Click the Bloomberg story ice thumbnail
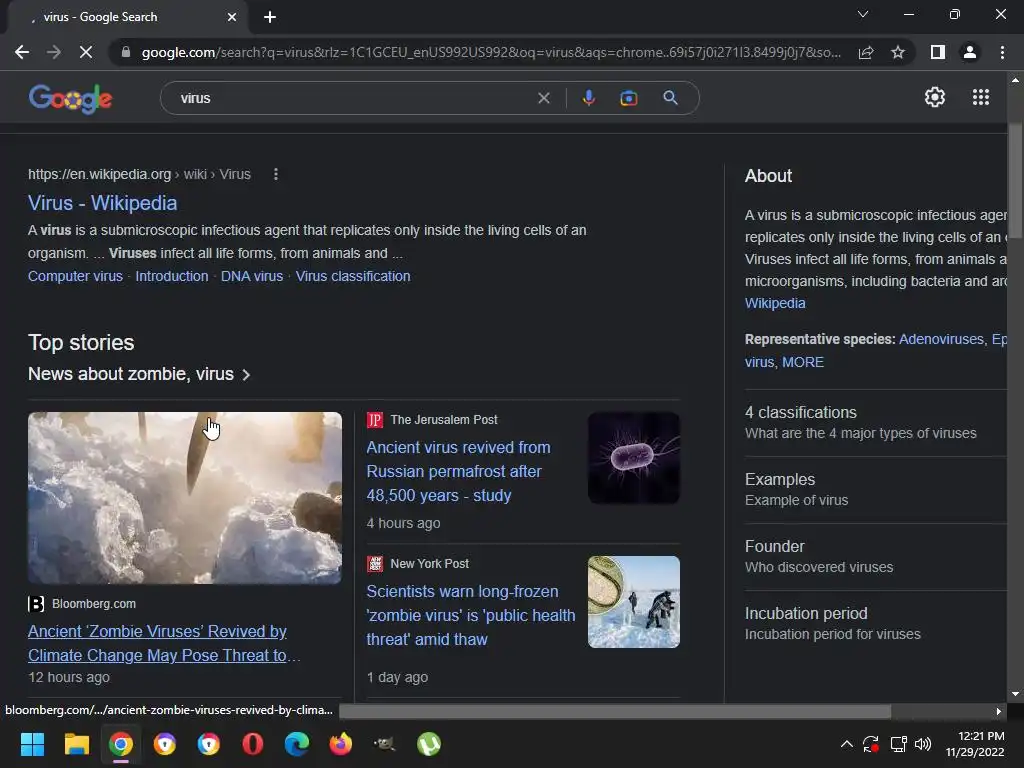The width and height of the screenshot is (1024, 768). [x=185, y=498]
